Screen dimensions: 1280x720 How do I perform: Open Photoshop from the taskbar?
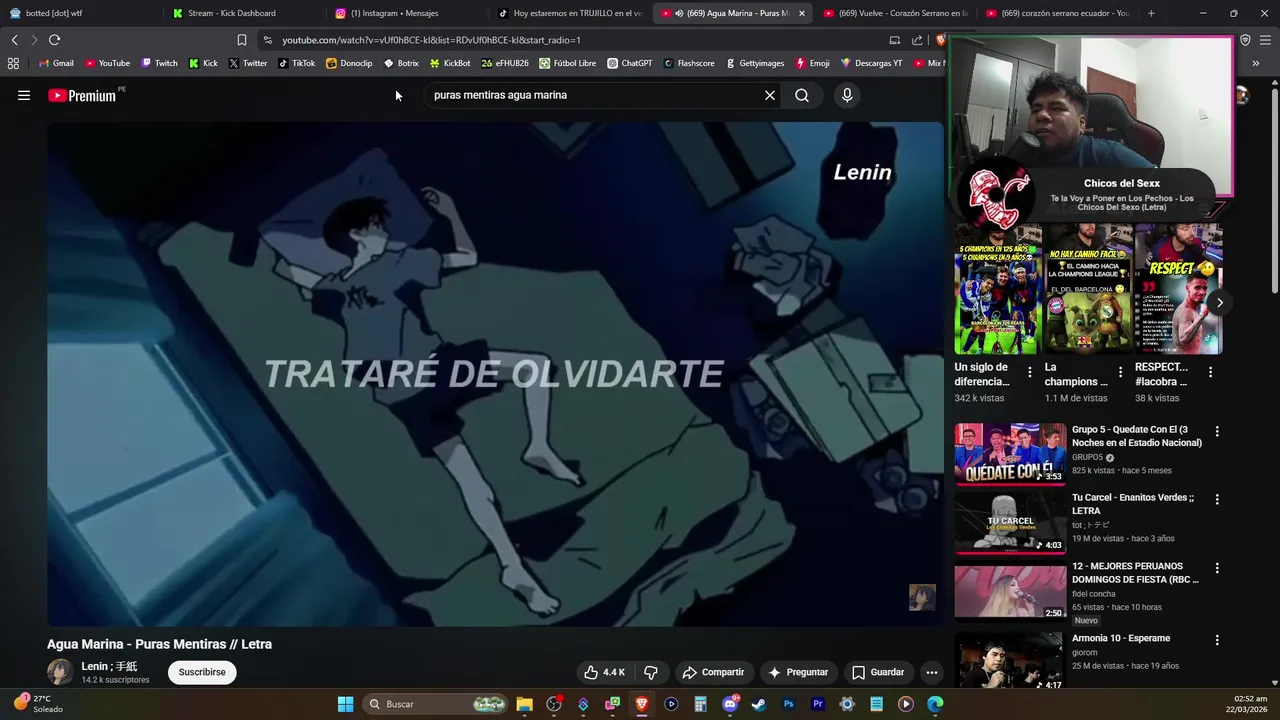coord(788,704)
